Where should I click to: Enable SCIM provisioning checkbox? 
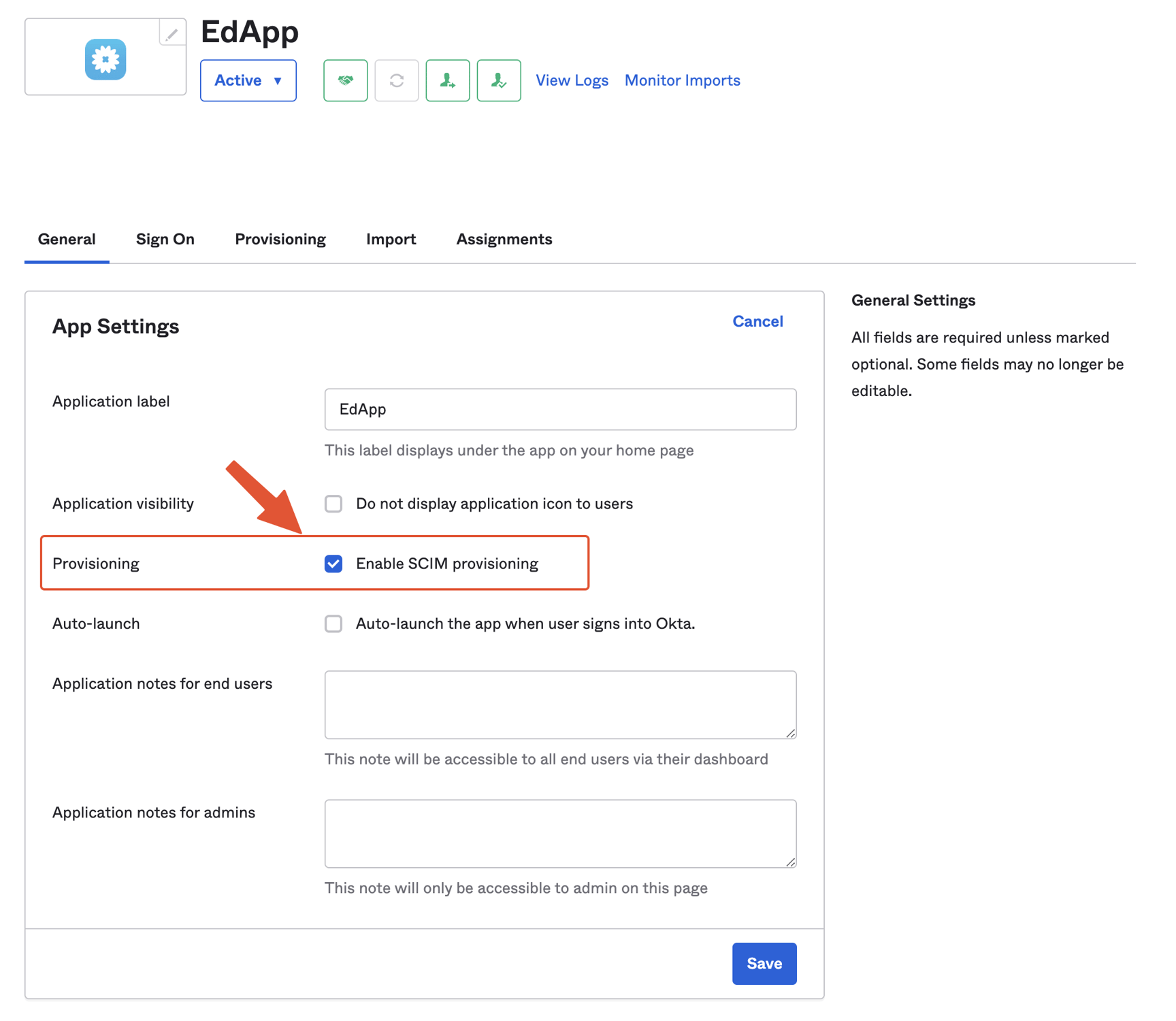tap(333, 563)
